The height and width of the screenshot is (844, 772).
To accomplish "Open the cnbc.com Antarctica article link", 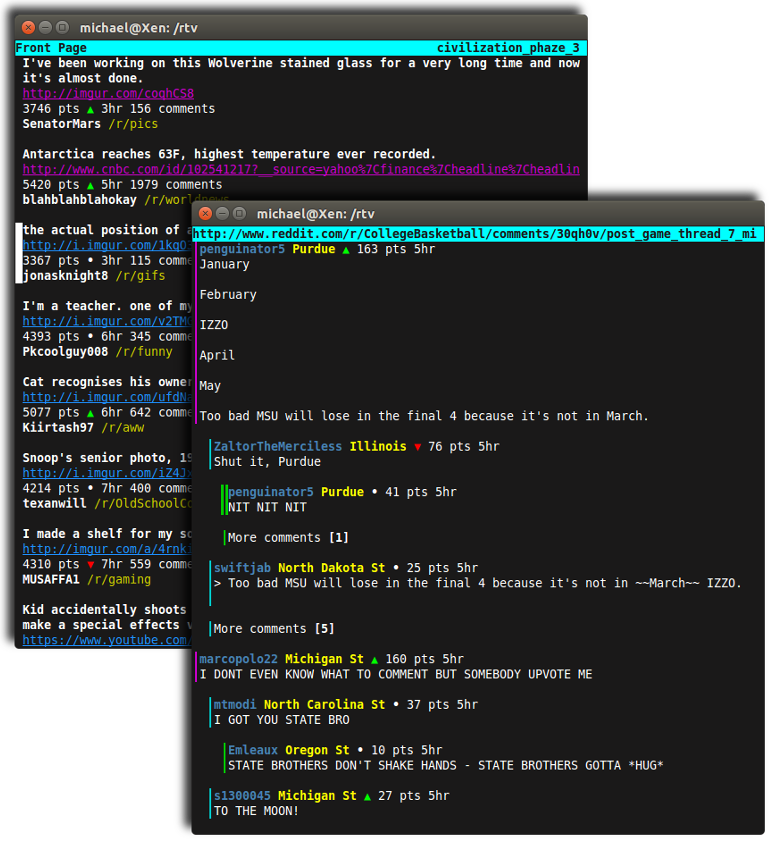I will pos(301,170).
